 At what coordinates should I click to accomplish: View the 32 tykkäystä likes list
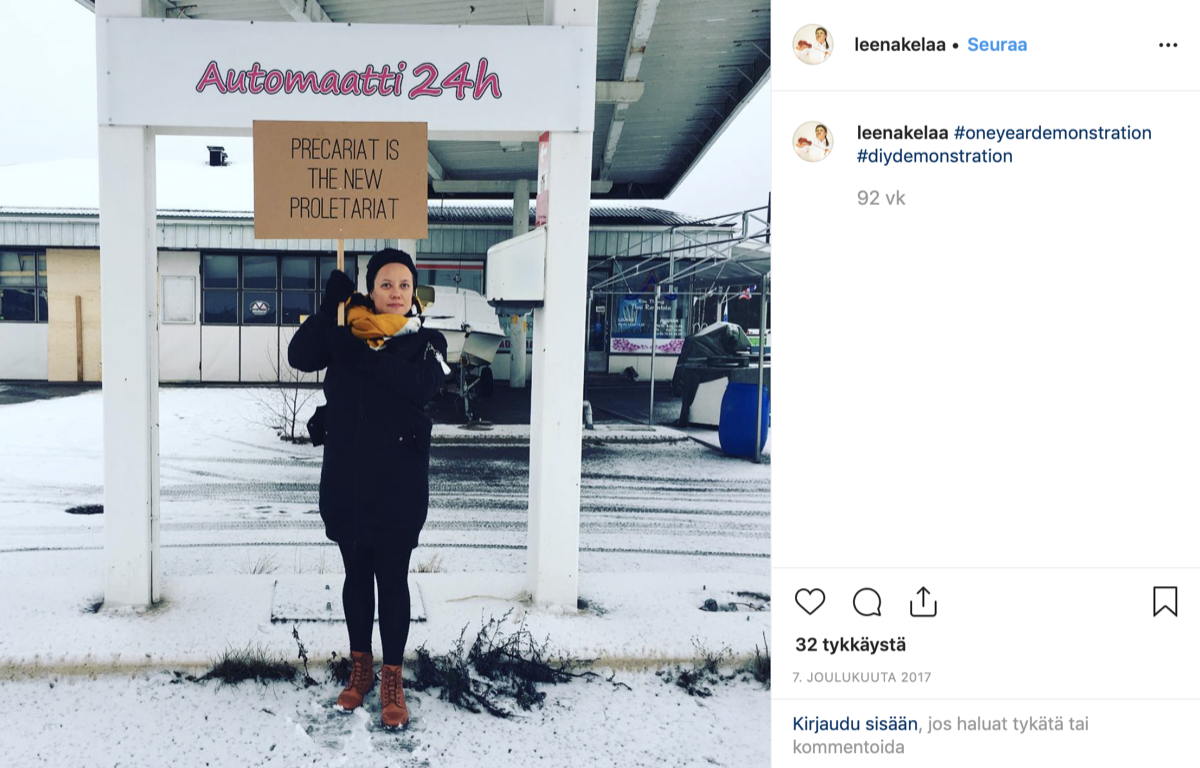(851, 645)
